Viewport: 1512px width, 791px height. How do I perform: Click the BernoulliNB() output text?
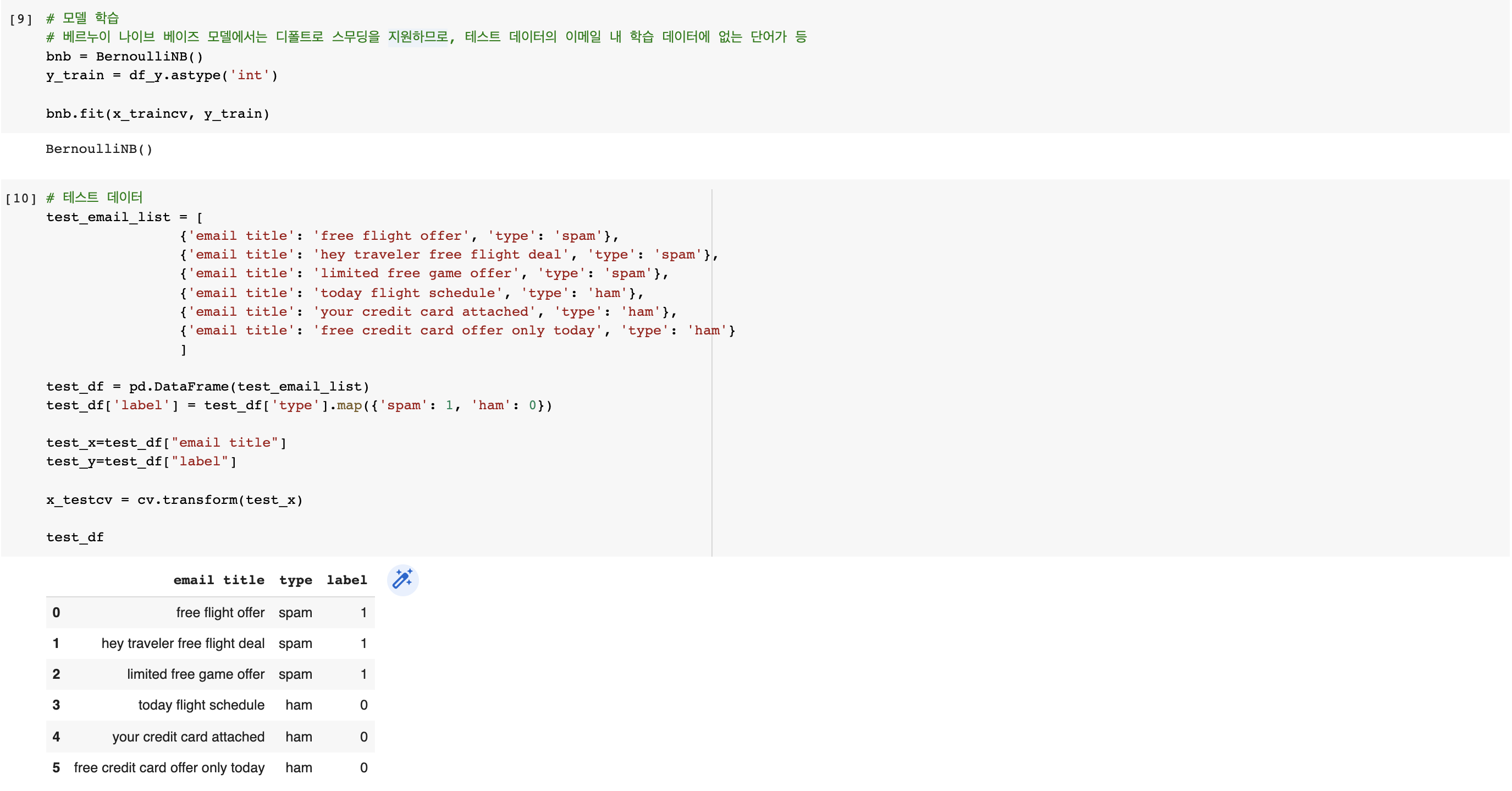click(98, 149)
